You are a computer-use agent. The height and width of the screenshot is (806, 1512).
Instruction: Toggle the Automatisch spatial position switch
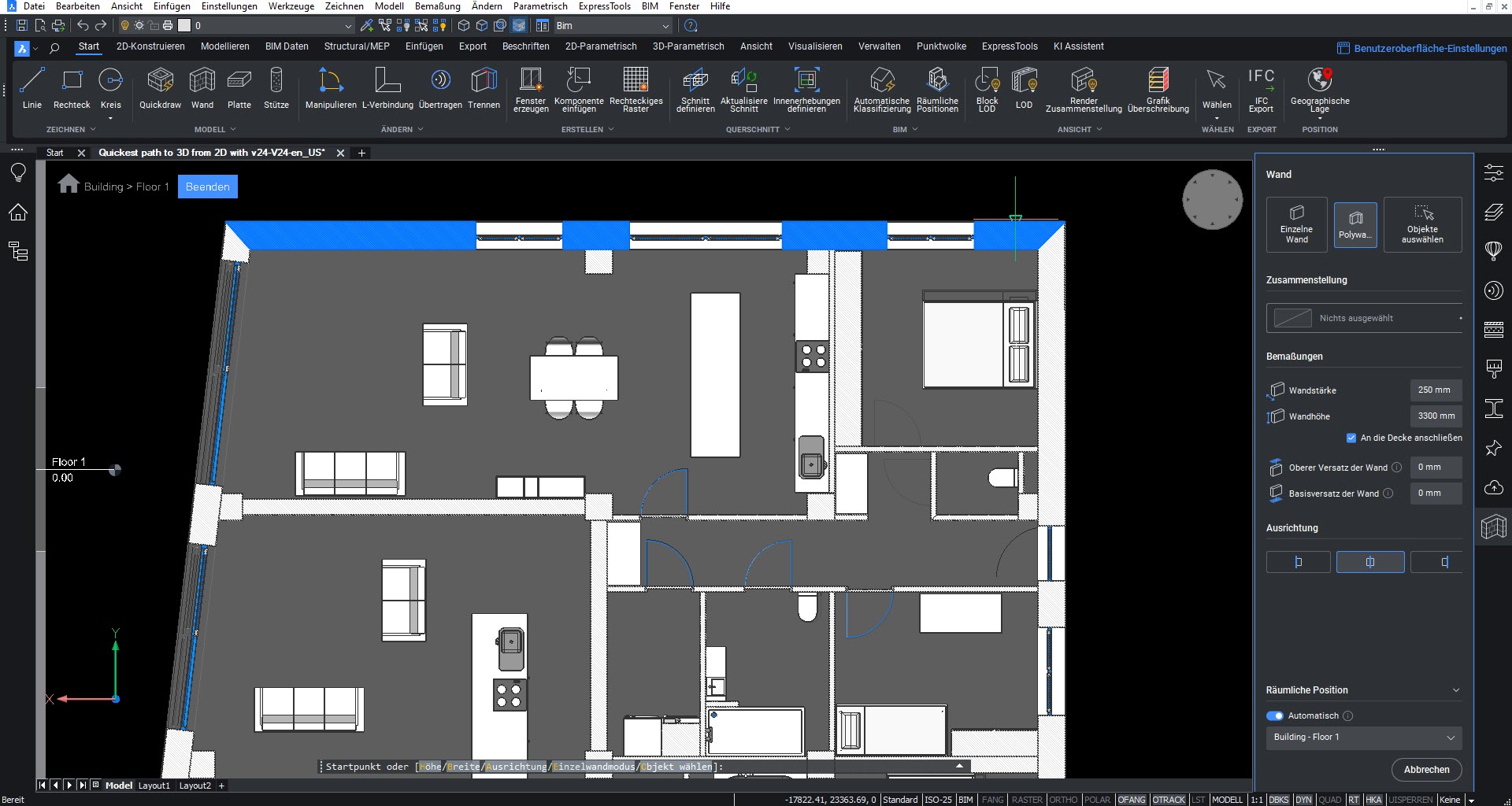tap(1275, 715)
